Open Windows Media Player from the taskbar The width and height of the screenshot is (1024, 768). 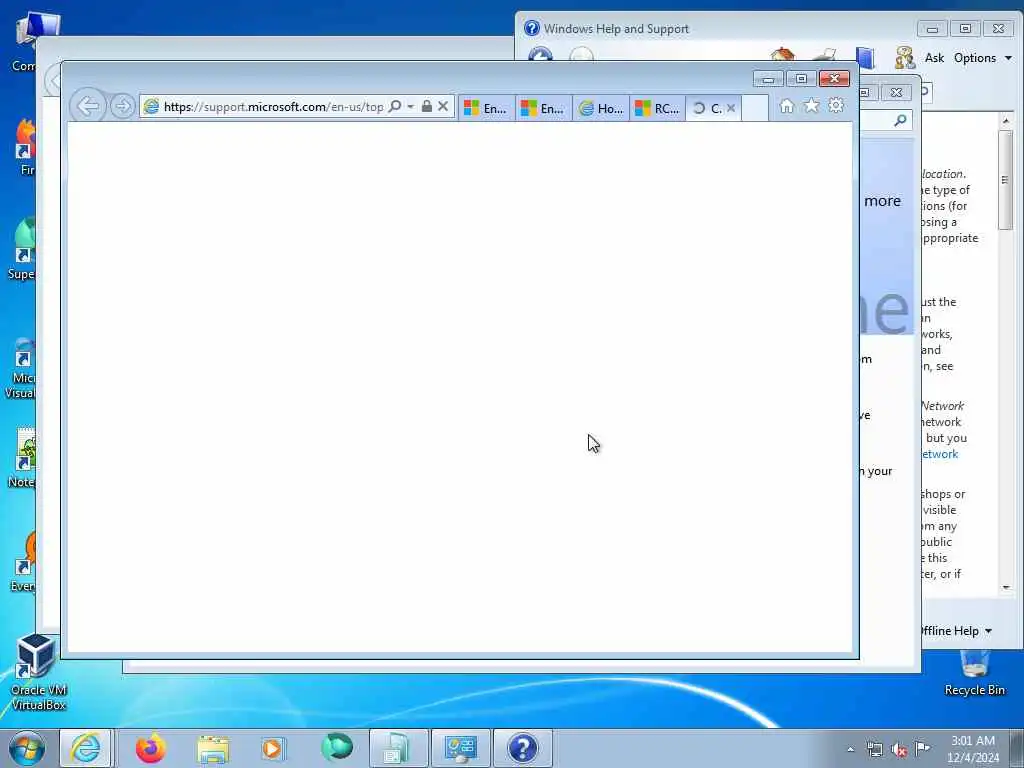[x=273, y=748]
